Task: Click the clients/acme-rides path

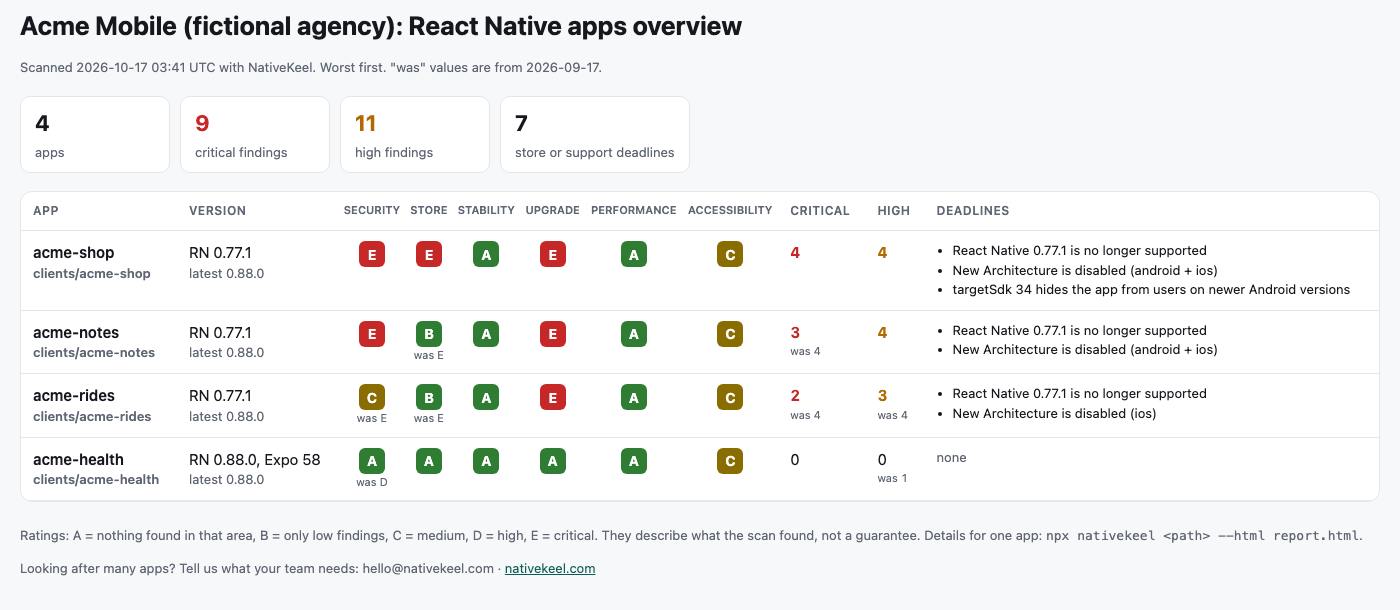Action: (x=92, y=416)
